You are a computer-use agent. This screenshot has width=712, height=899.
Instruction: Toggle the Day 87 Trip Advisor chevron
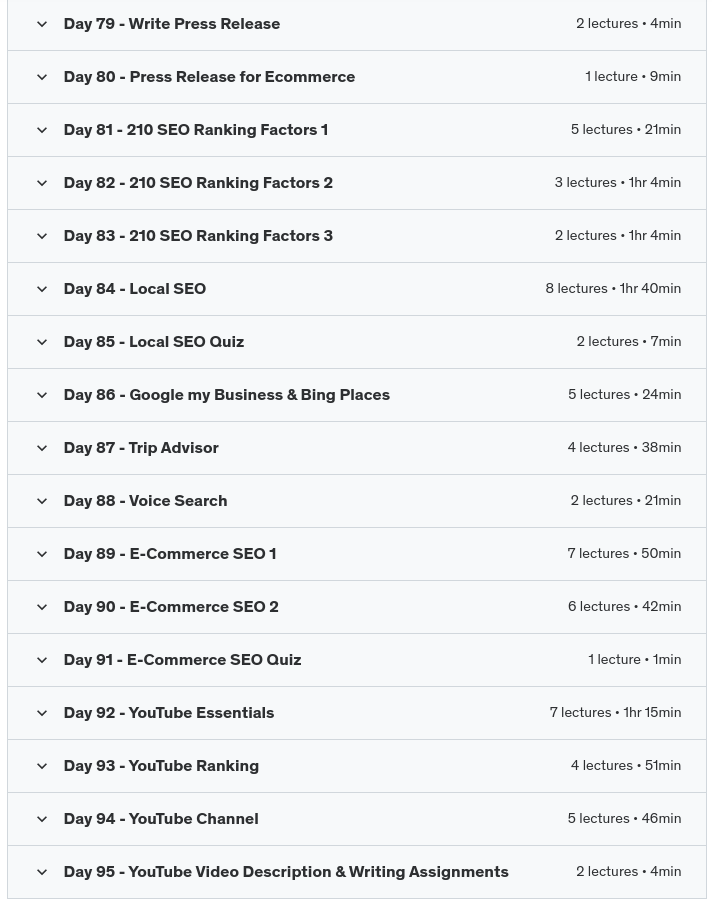42,448
